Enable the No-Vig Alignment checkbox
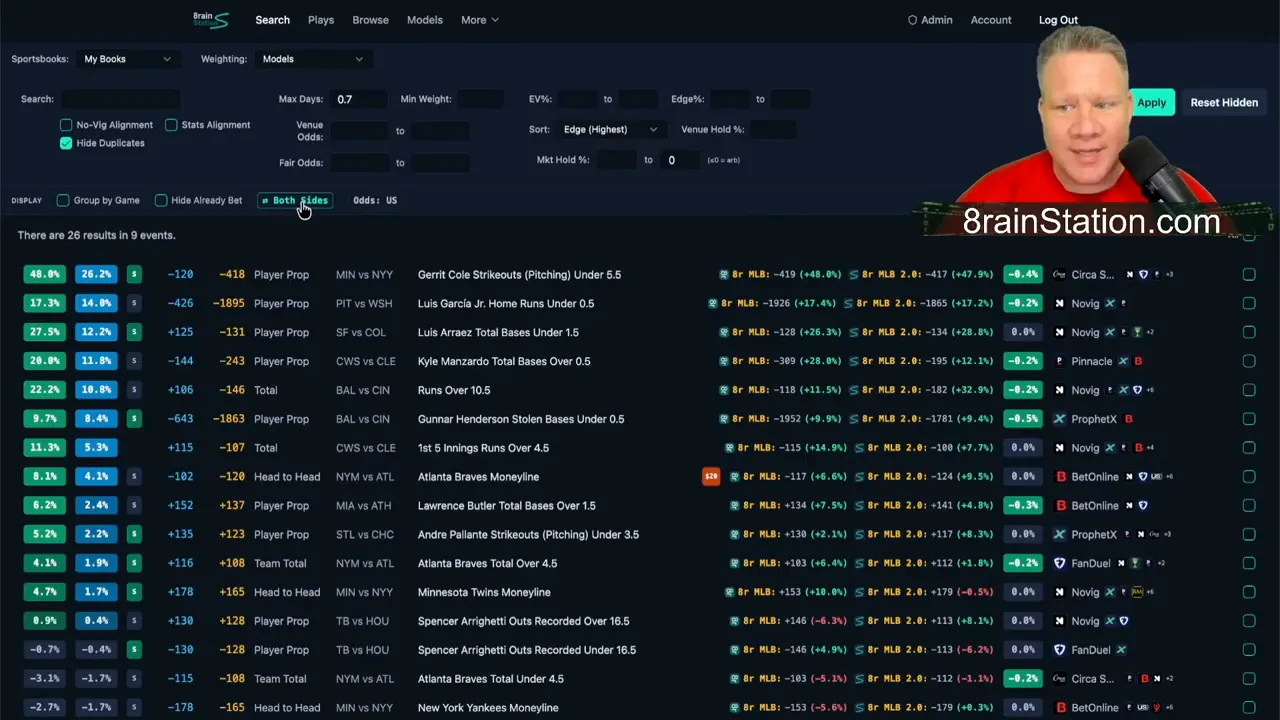 point(66,125)
